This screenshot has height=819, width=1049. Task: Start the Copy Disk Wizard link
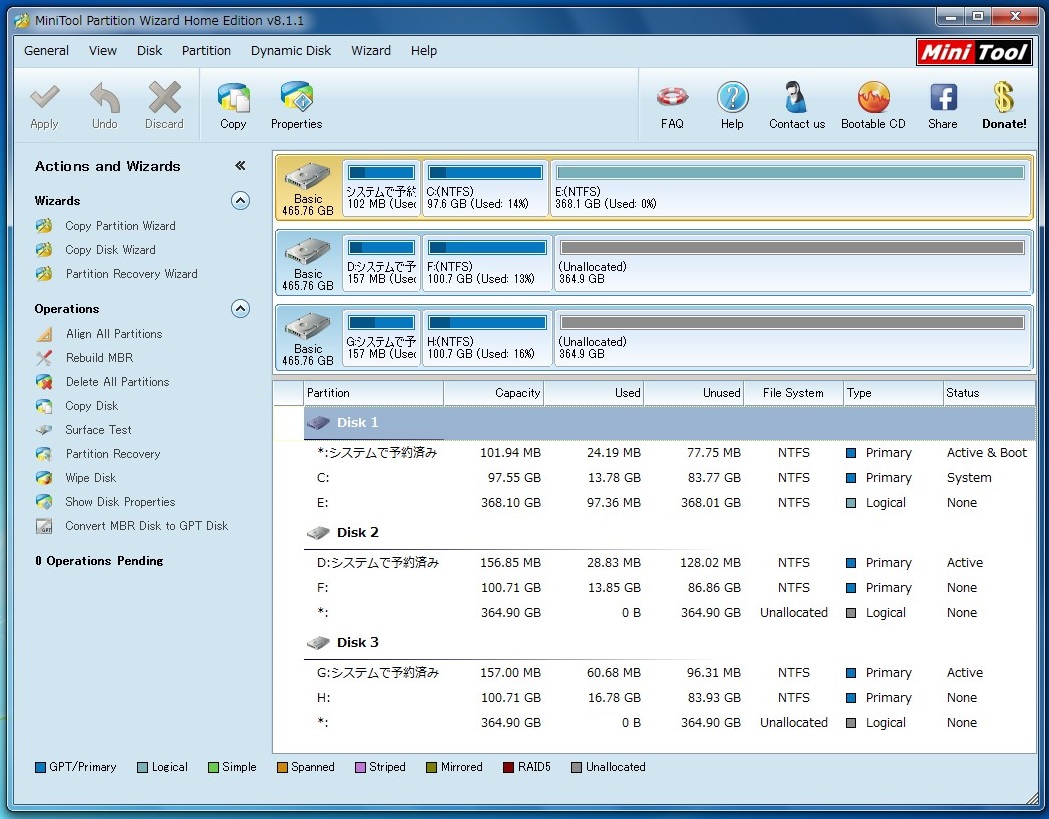[x=110, y=250]
